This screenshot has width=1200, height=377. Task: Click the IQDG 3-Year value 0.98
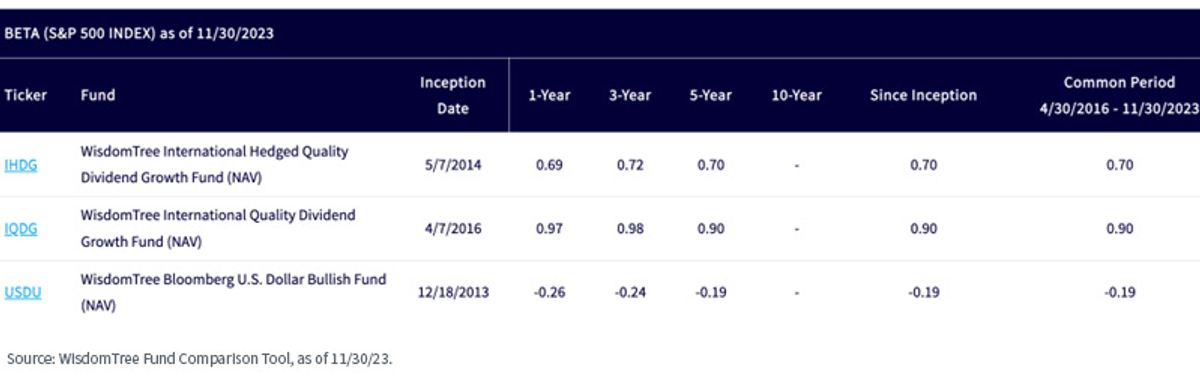(x=630, y=229)
